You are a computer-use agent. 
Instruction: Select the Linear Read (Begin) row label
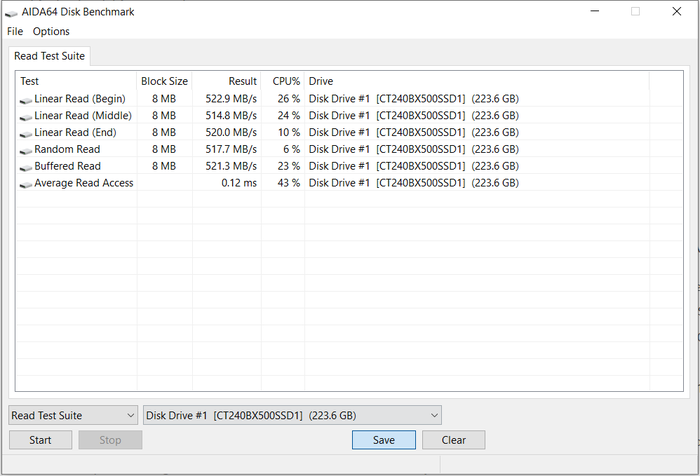coord(80,99)
